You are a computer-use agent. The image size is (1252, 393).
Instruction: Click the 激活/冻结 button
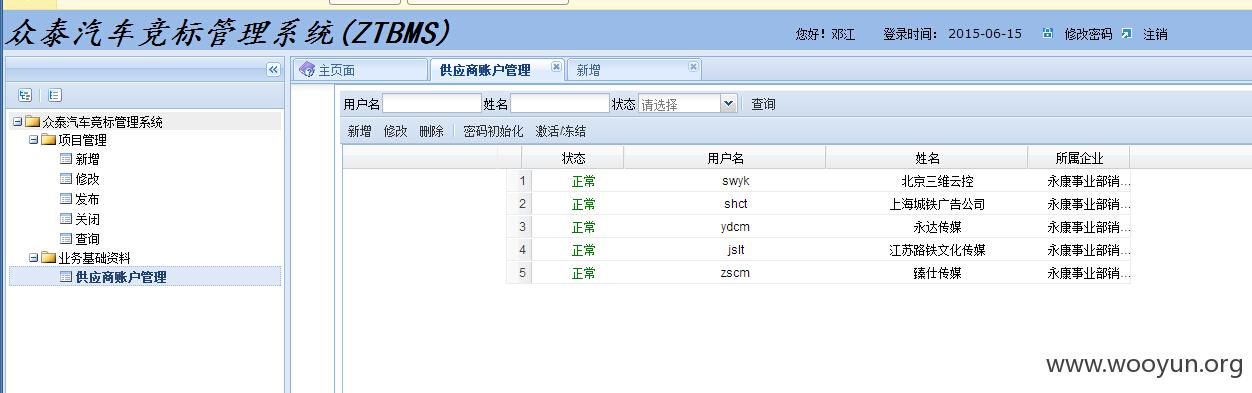coord(561,131)
